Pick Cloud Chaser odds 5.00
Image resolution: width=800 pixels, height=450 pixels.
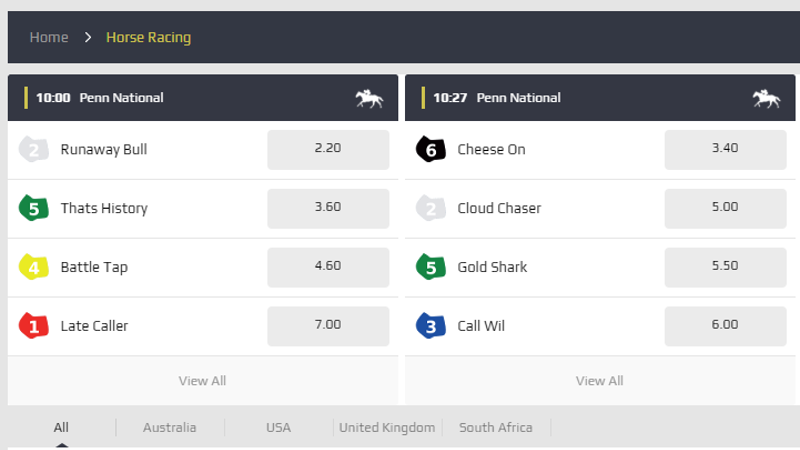click(x=726, y=208)
